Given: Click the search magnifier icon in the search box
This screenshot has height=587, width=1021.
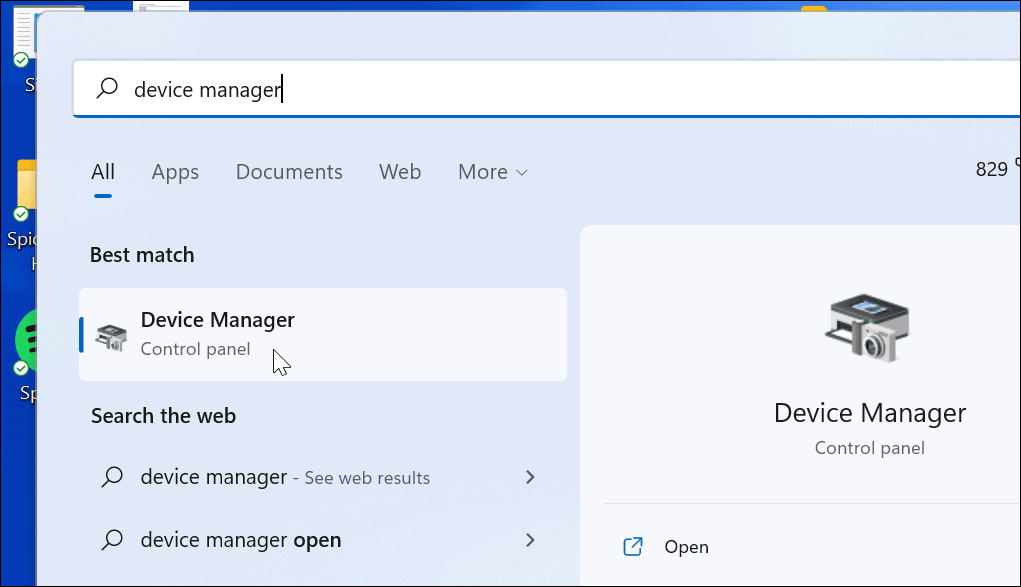Looking at the screenshot, I should pyautogui.click(x=106, y=88).
